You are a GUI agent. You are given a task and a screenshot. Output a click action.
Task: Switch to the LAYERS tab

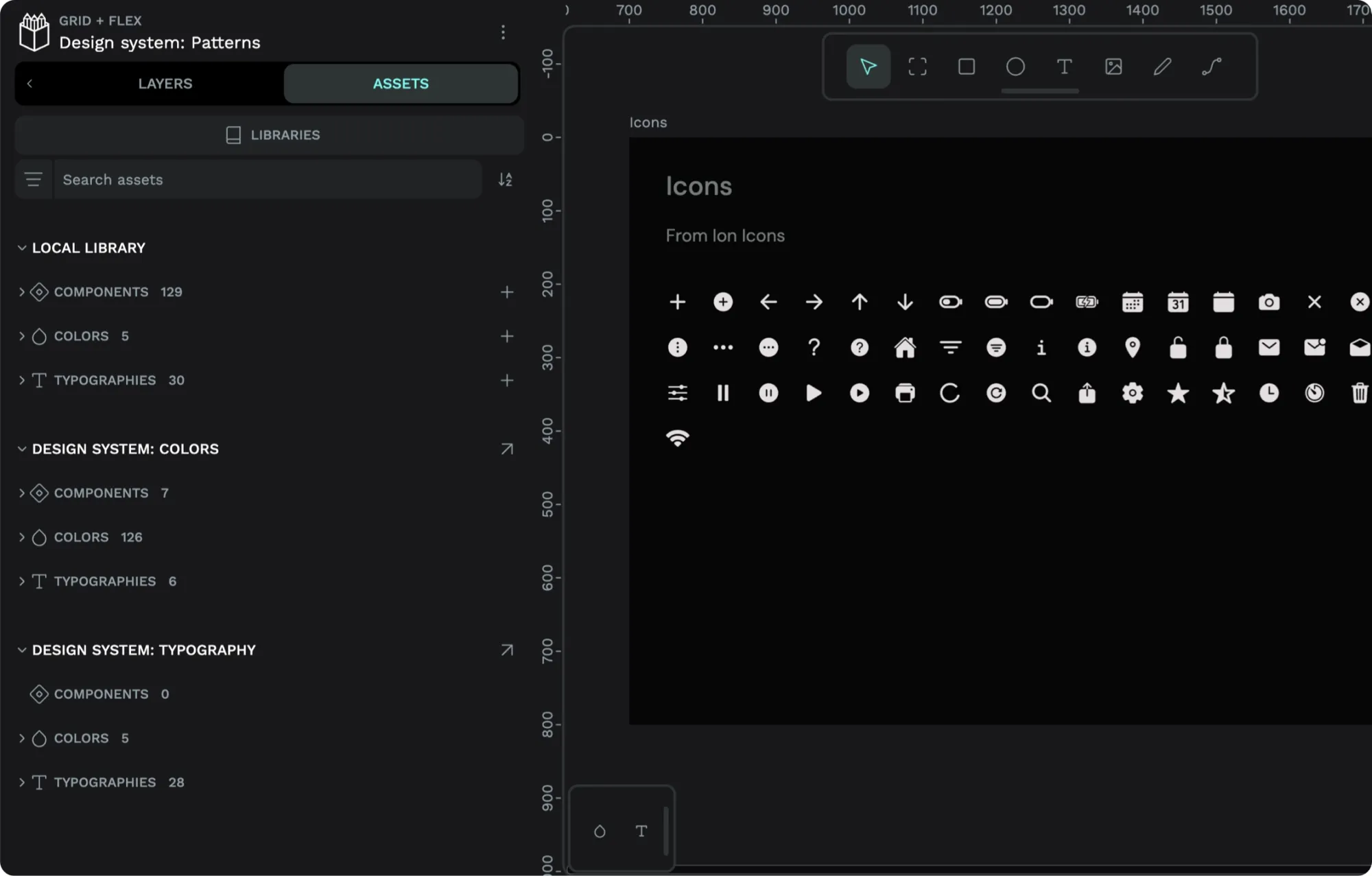point(165,83)
